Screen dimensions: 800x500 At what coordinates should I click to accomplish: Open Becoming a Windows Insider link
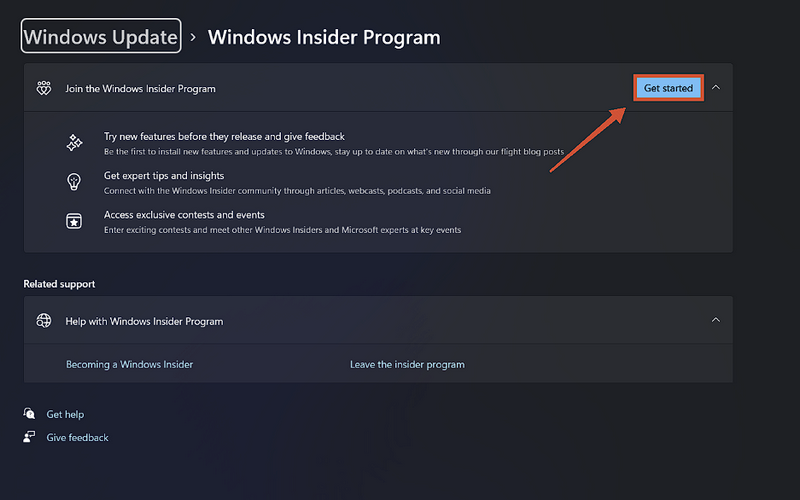[130, 364]
